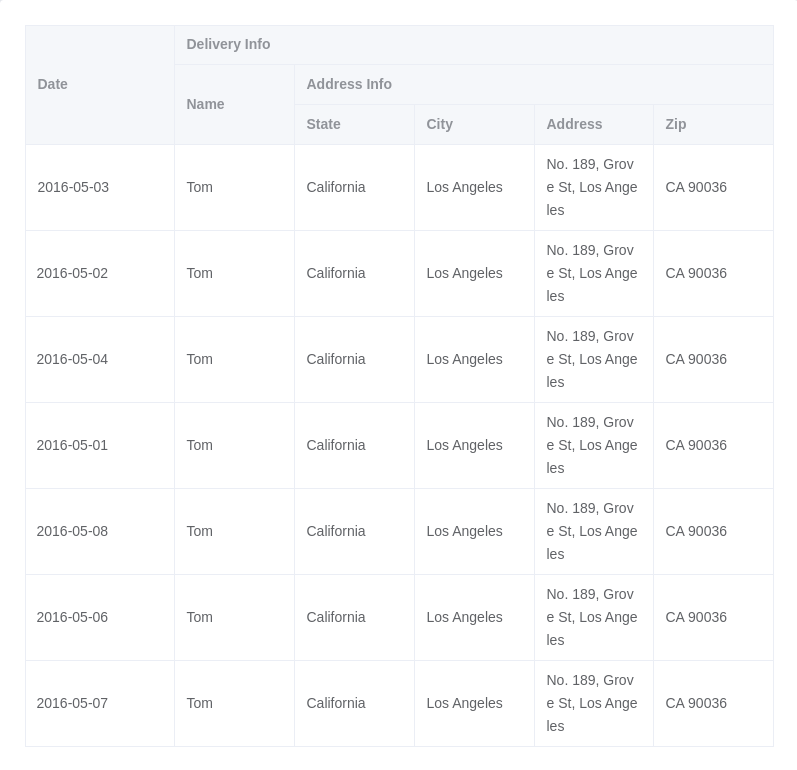
Task: Select the State column header
Action: (354, 125)
